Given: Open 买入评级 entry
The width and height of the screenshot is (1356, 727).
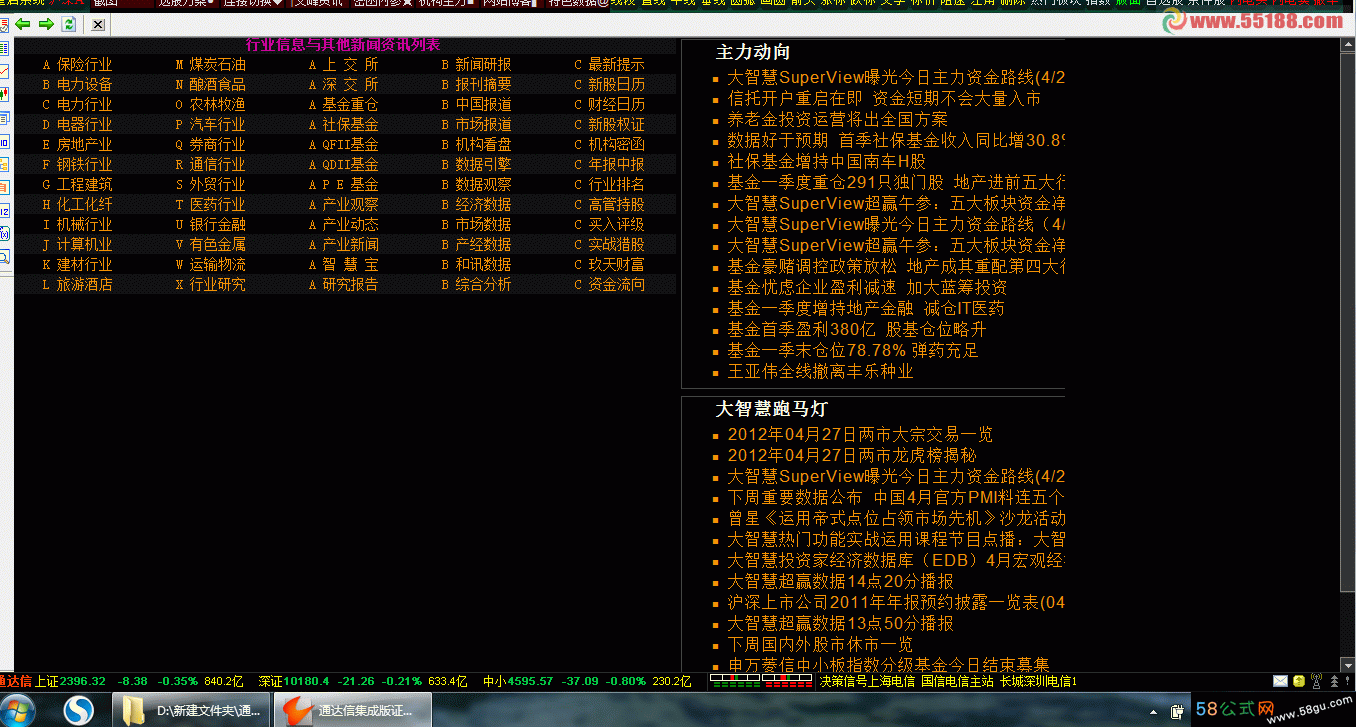Looking at the screenshot, I should click(x=616, y=225).
